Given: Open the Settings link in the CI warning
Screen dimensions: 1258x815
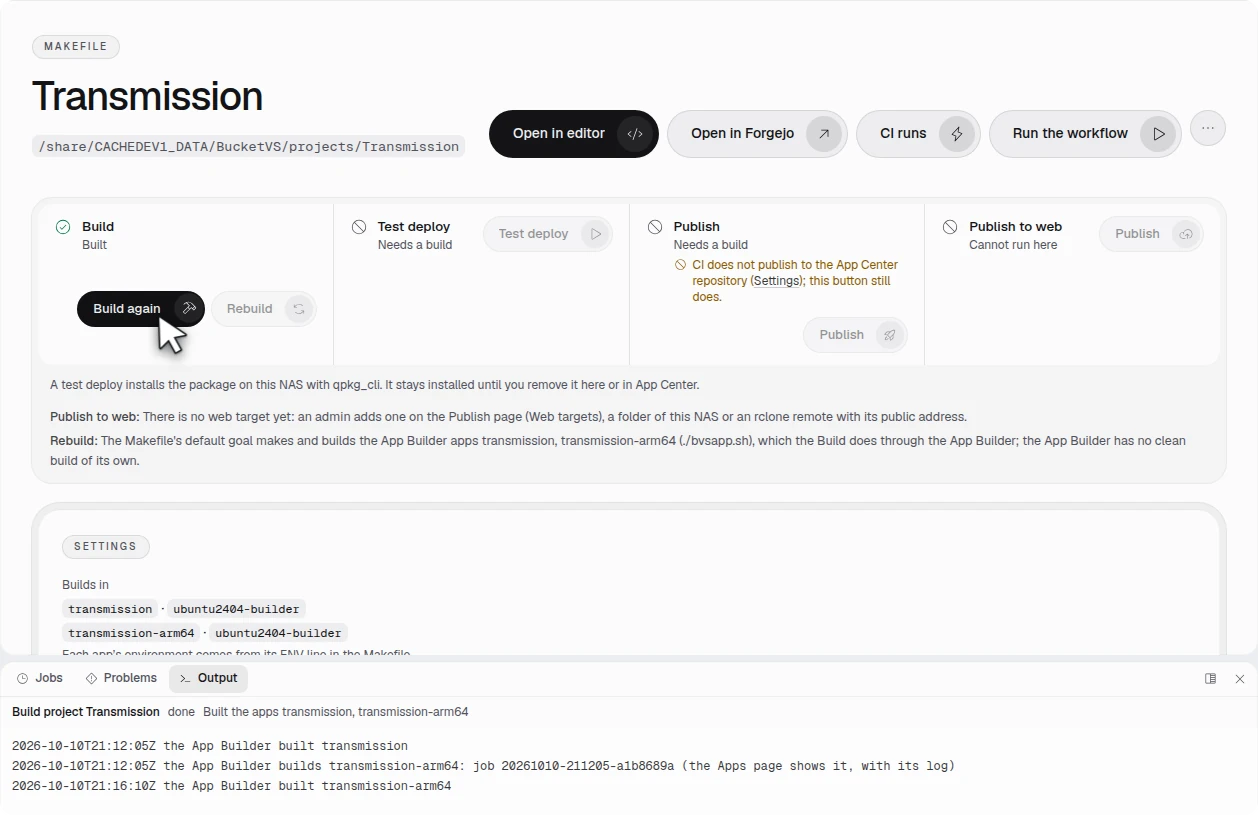Looking at the screenshot, I should pos(776,281).
